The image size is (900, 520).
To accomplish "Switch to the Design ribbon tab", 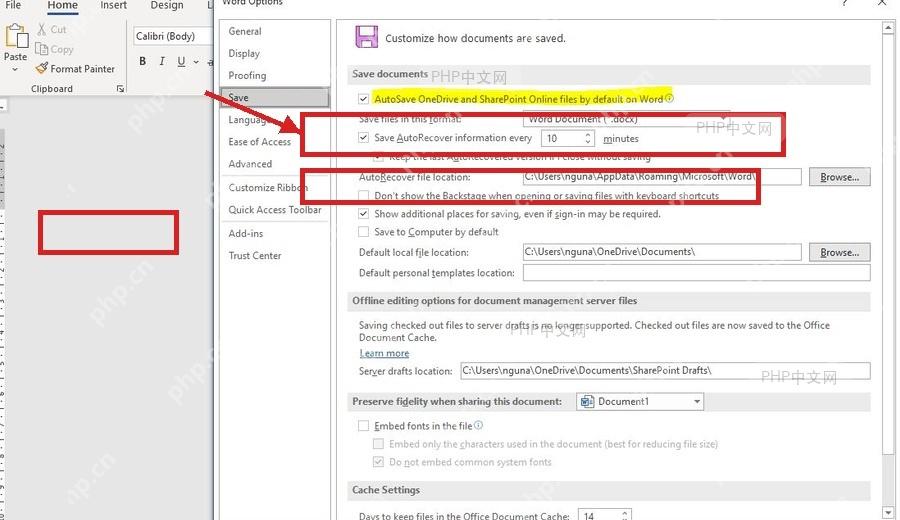I will [x=167, y=5].
